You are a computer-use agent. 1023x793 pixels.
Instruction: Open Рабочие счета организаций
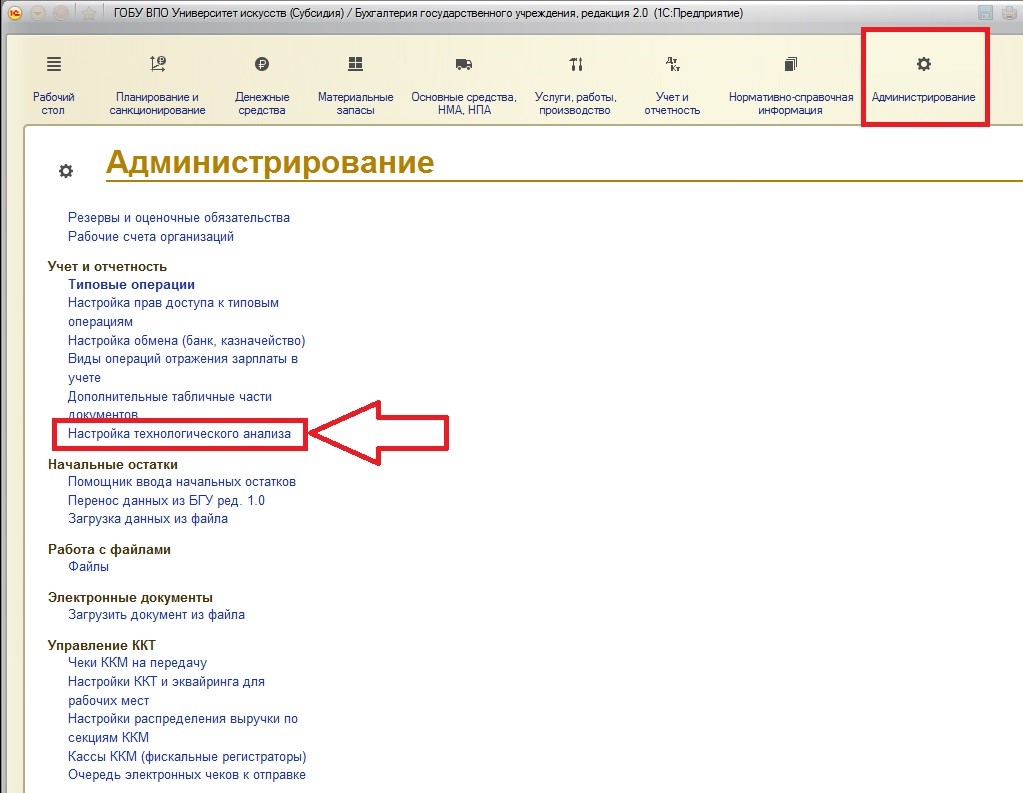click(x=150, y=237)
